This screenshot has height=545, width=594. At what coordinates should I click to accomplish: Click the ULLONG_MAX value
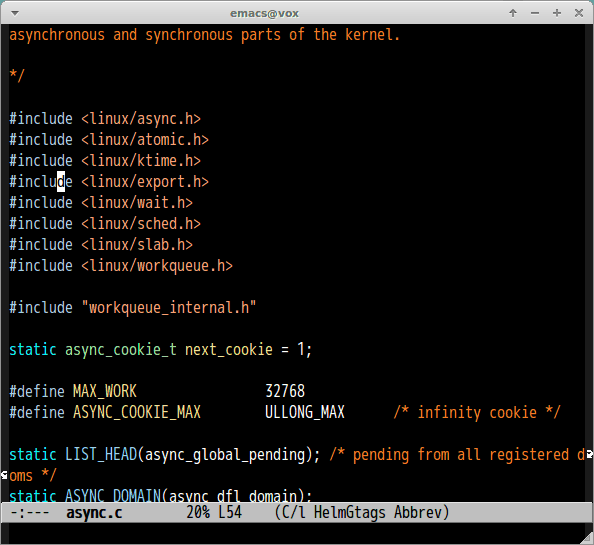click(305, 412)
